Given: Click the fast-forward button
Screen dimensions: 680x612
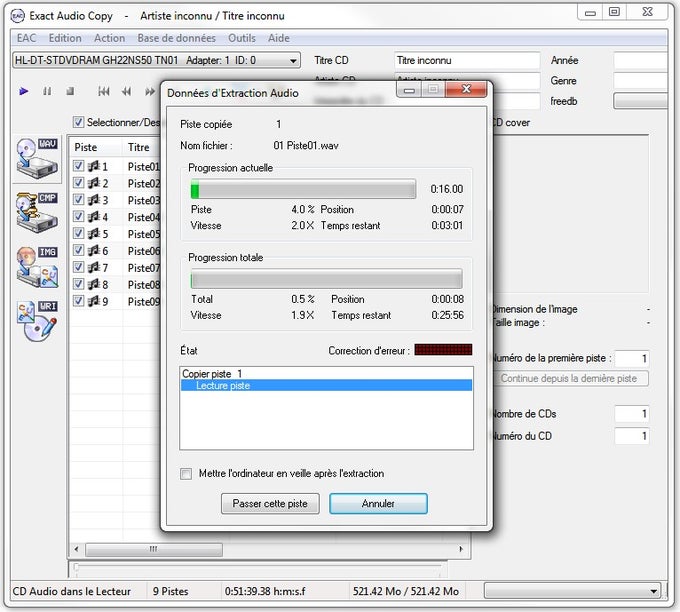Looking at the screenshot, I should tap(150, 92).
